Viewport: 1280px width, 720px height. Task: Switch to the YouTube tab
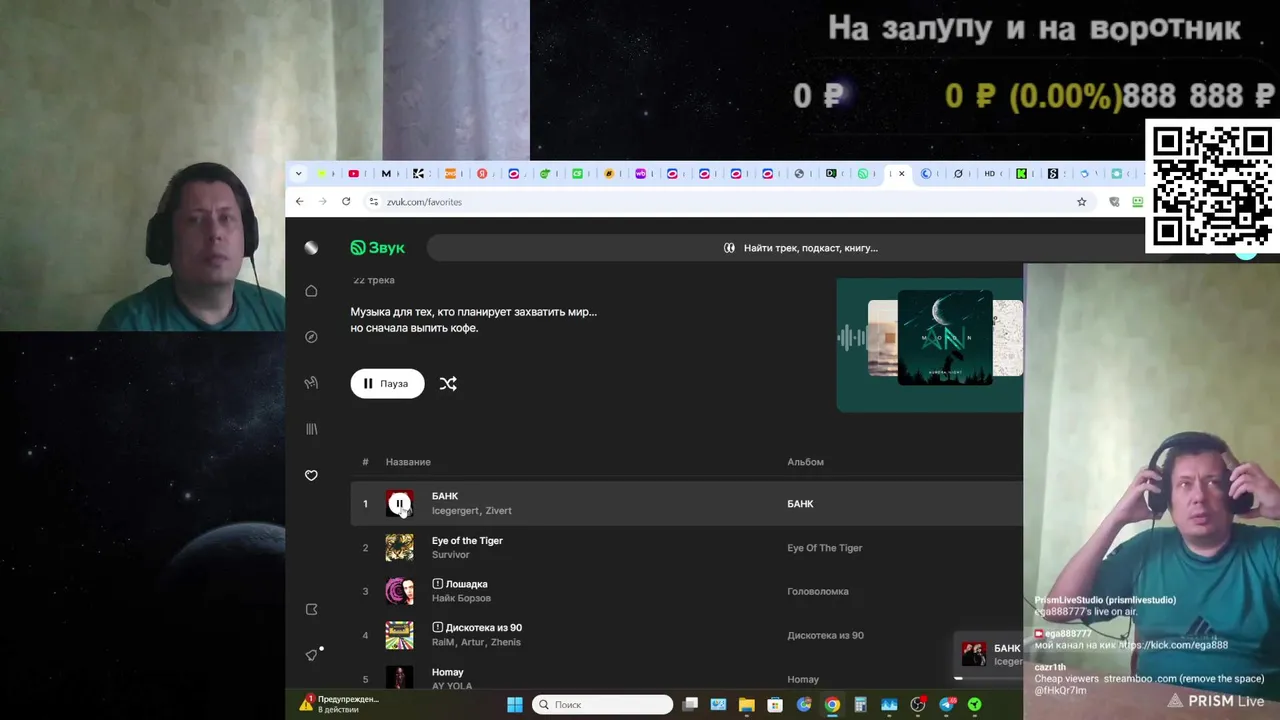coord(353,173)
